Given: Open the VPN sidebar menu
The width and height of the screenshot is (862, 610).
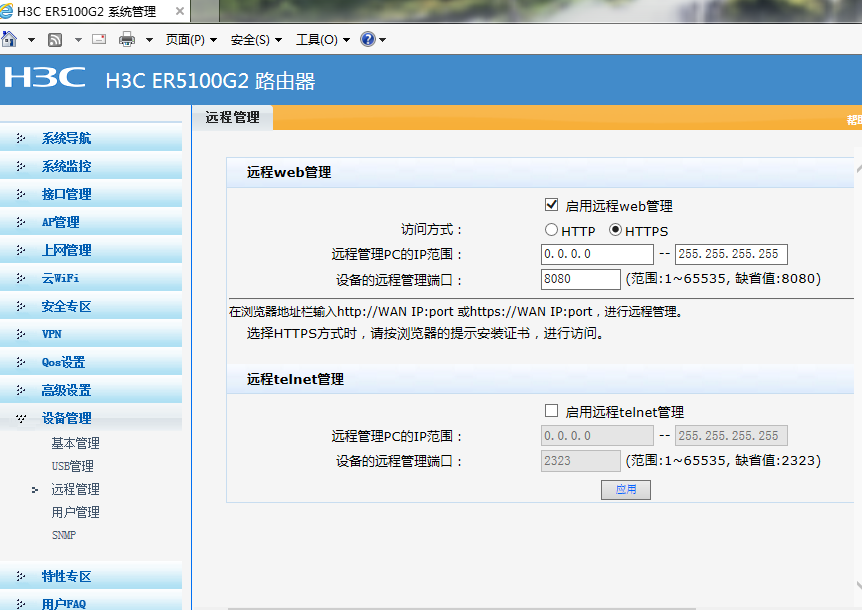Looking at the screenshot, I should (x=91, y=334).
